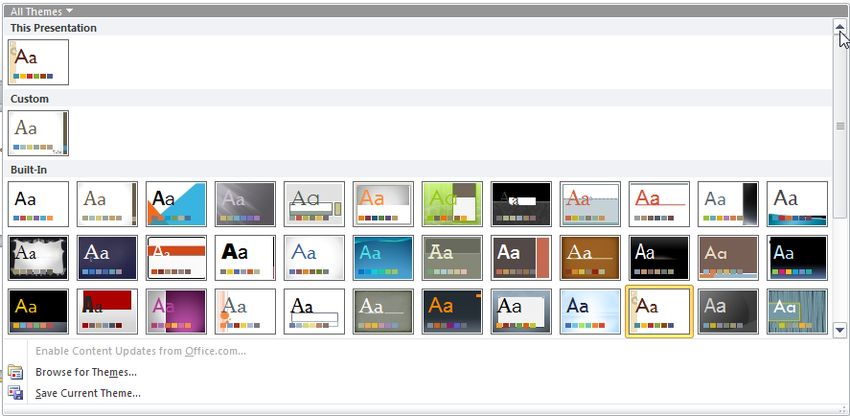Apply the teal striped theme with yellow box
The width and height of the screenshot is (850, 416).
(797, 311)
